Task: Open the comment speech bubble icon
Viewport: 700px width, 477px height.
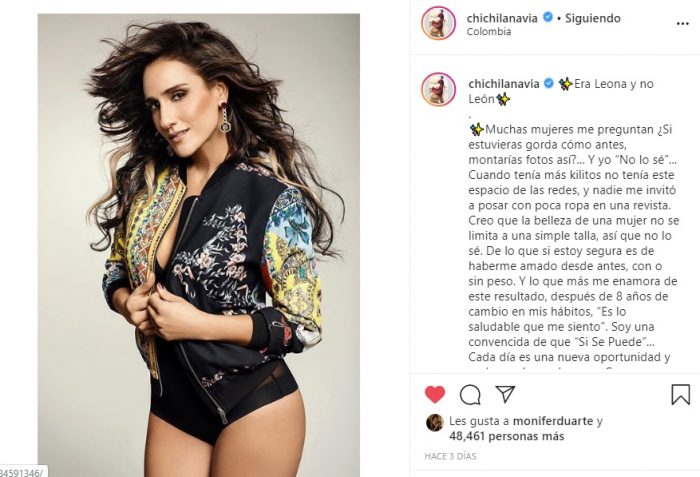Action: pos(470,395)
